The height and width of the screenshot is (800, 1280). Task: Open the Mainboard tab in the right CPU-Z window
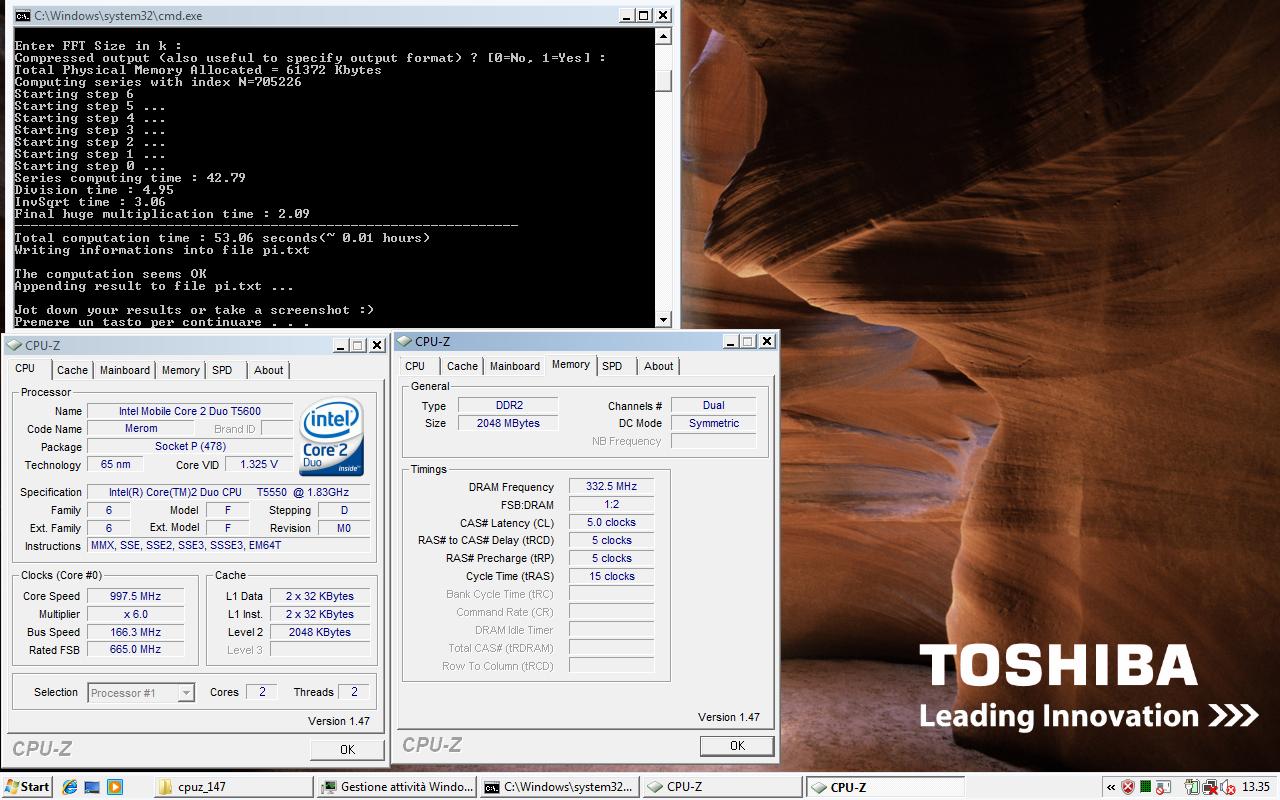[x=515, y=366]
